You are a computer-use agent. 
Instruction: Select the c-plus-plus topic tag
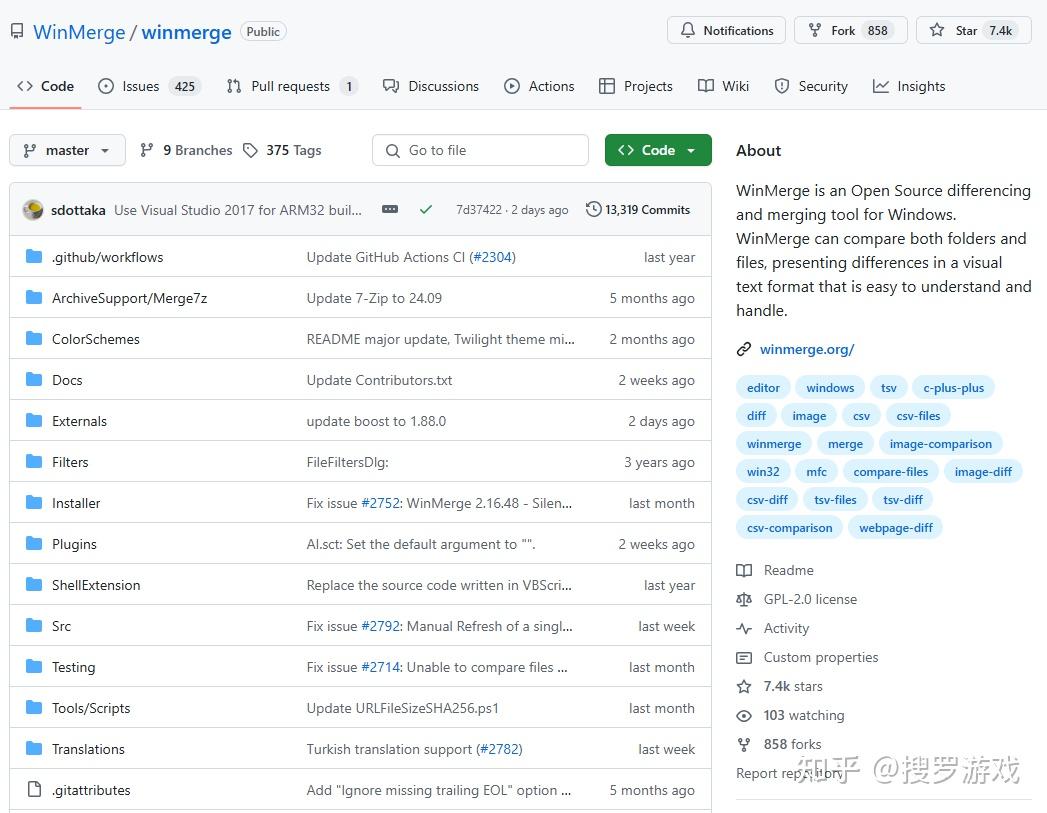coord(954,388)
